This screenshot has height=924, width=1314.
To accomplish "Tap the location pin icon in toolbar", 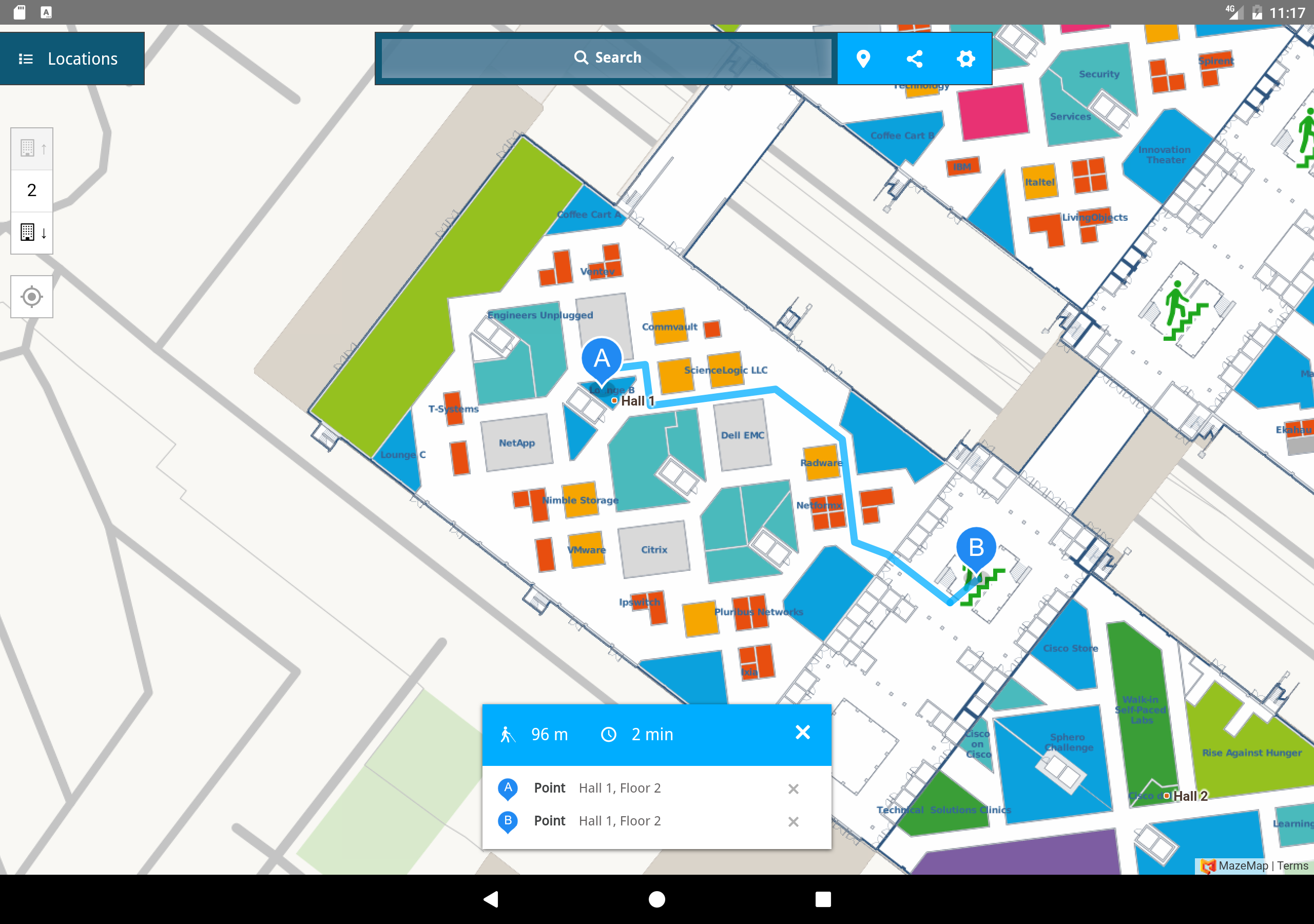I will pos(863,59).
